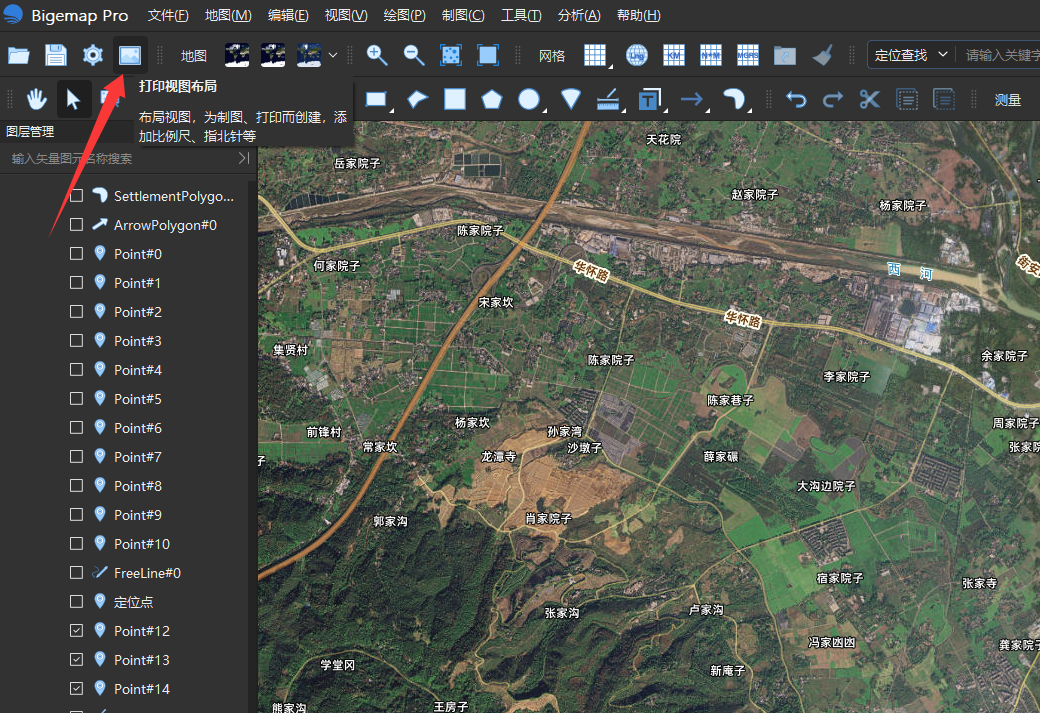
Task: Open the 定位查找 dropdown
Action: pos(911,55)
